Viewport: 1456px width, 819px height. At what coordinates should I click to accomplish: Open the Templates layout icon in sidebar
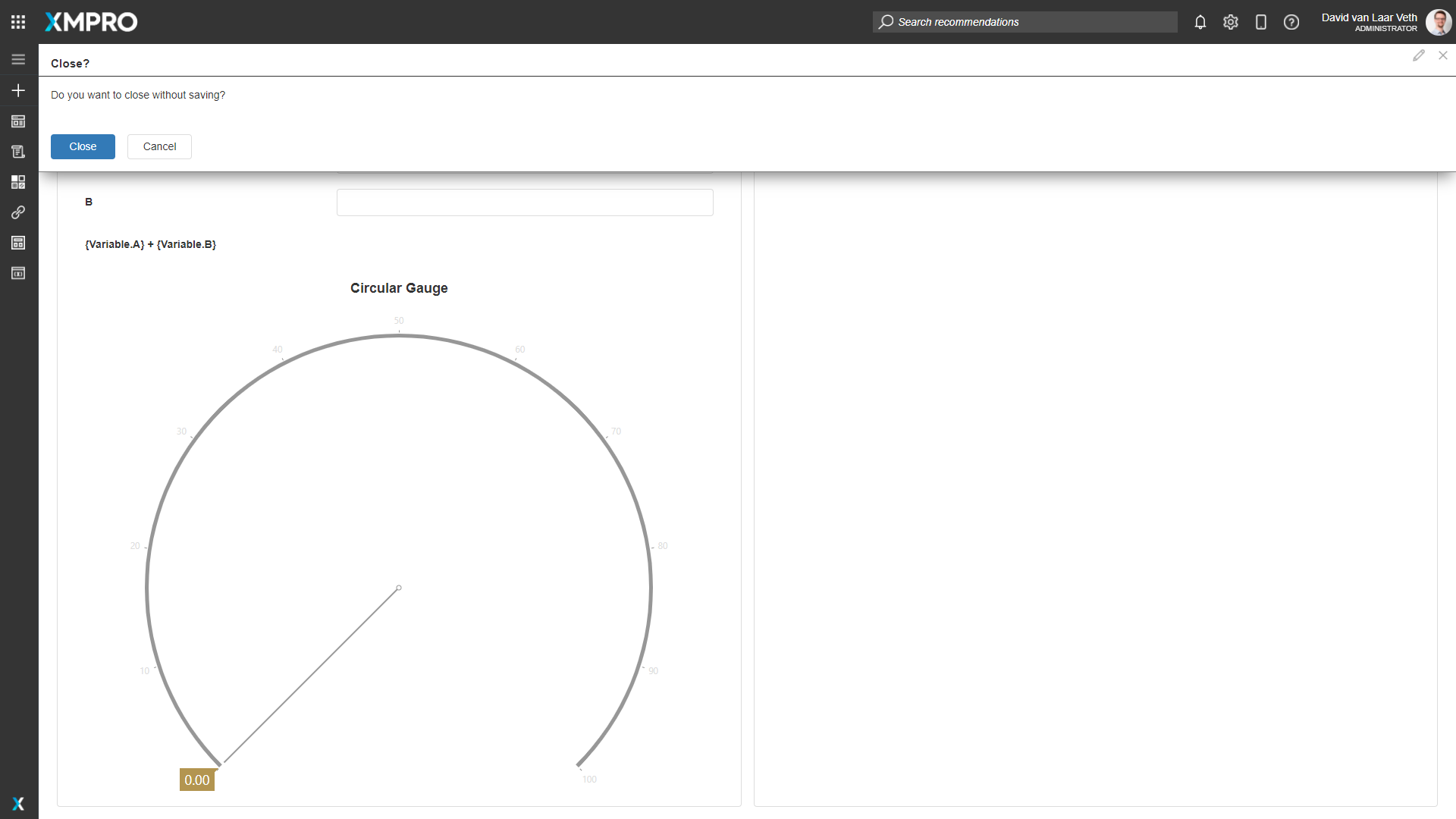click(18, 243)
